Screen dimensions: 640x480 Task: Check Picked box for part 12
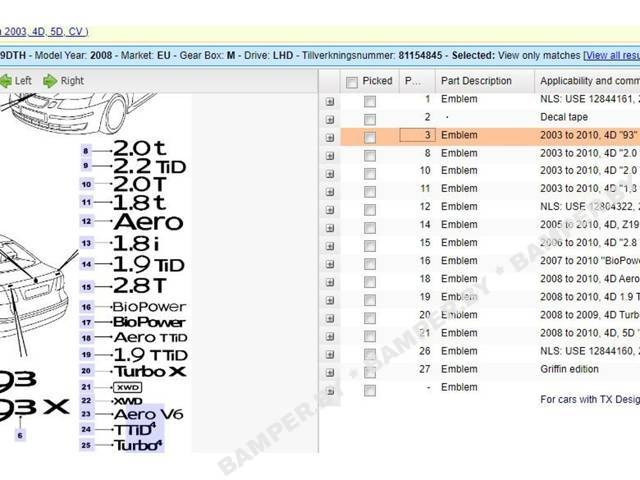(x=370, y=210)
